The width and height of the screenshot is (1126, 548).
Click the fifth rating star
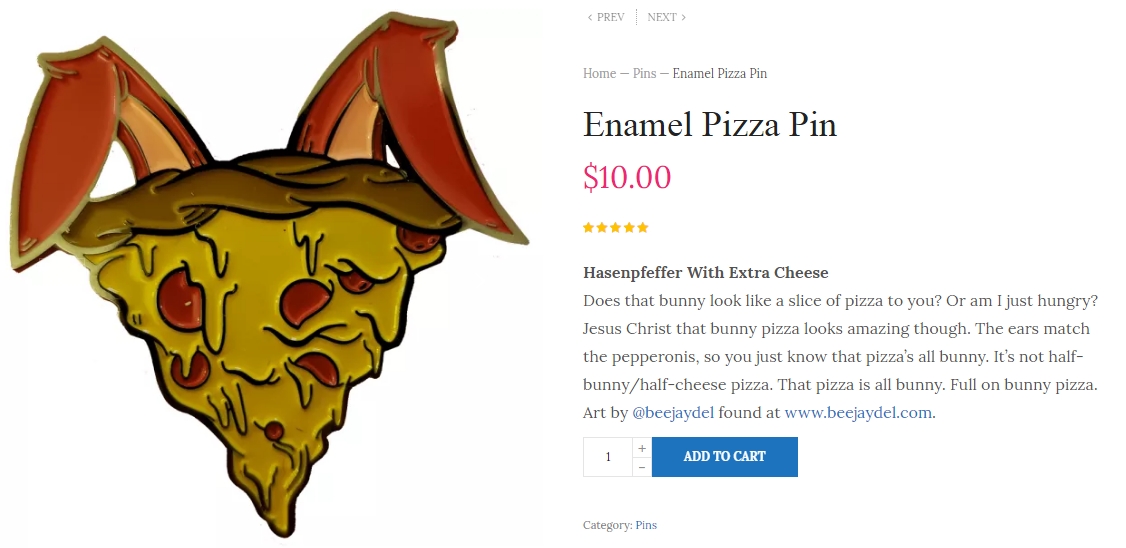pyautogui.click(x=643, y=228)
